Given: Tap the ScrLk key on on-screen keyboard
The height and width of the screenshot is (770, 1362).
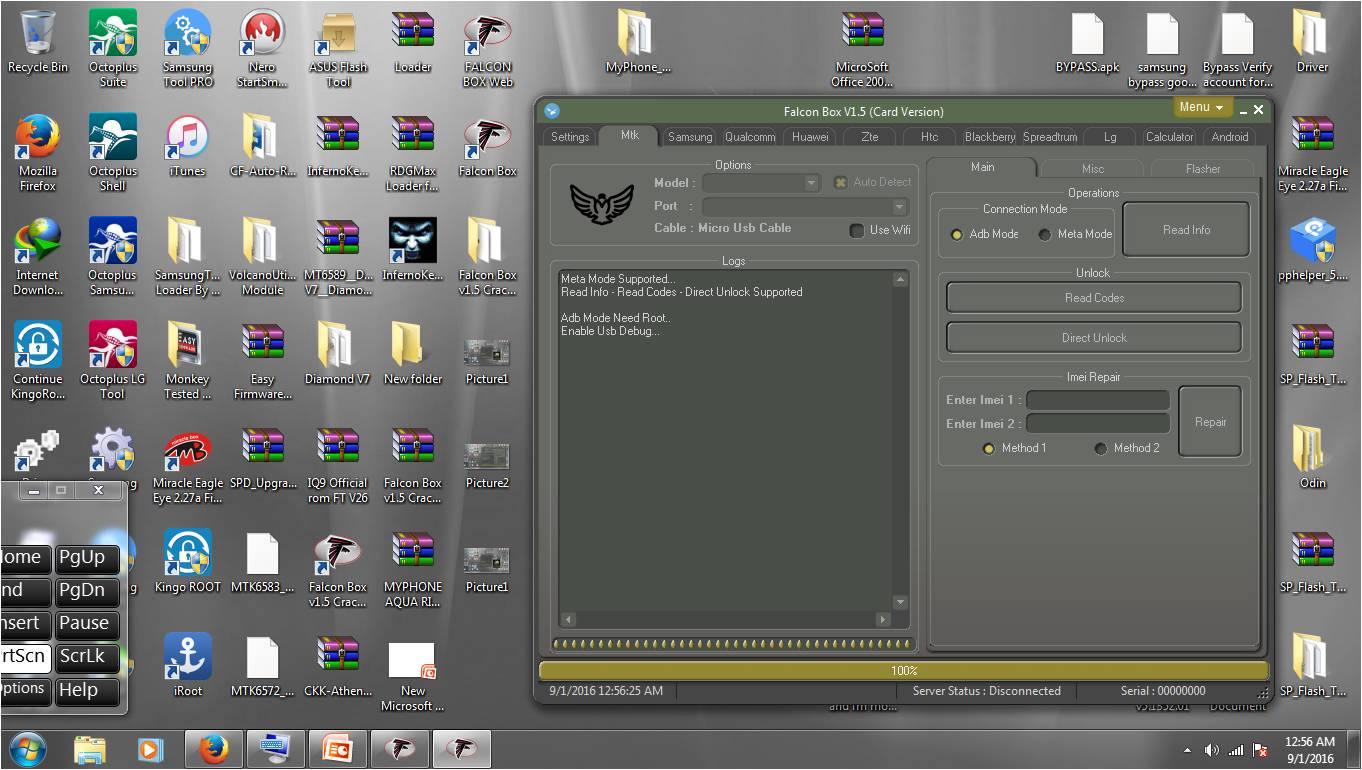Looking at the screenshot, I should pos(86,657).
